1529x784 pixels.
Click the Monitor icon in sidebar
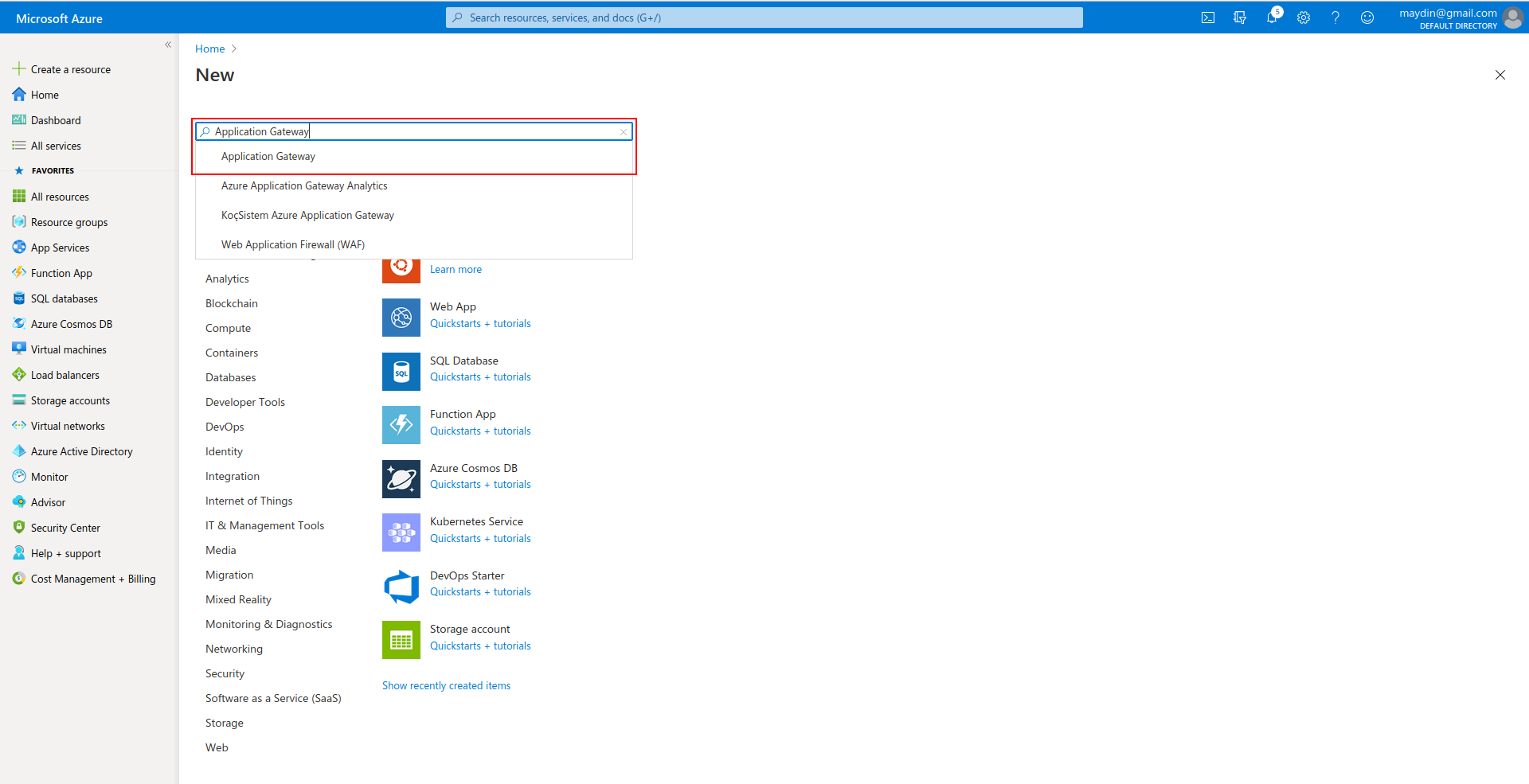pyautogui.click(x=19, y=477)
